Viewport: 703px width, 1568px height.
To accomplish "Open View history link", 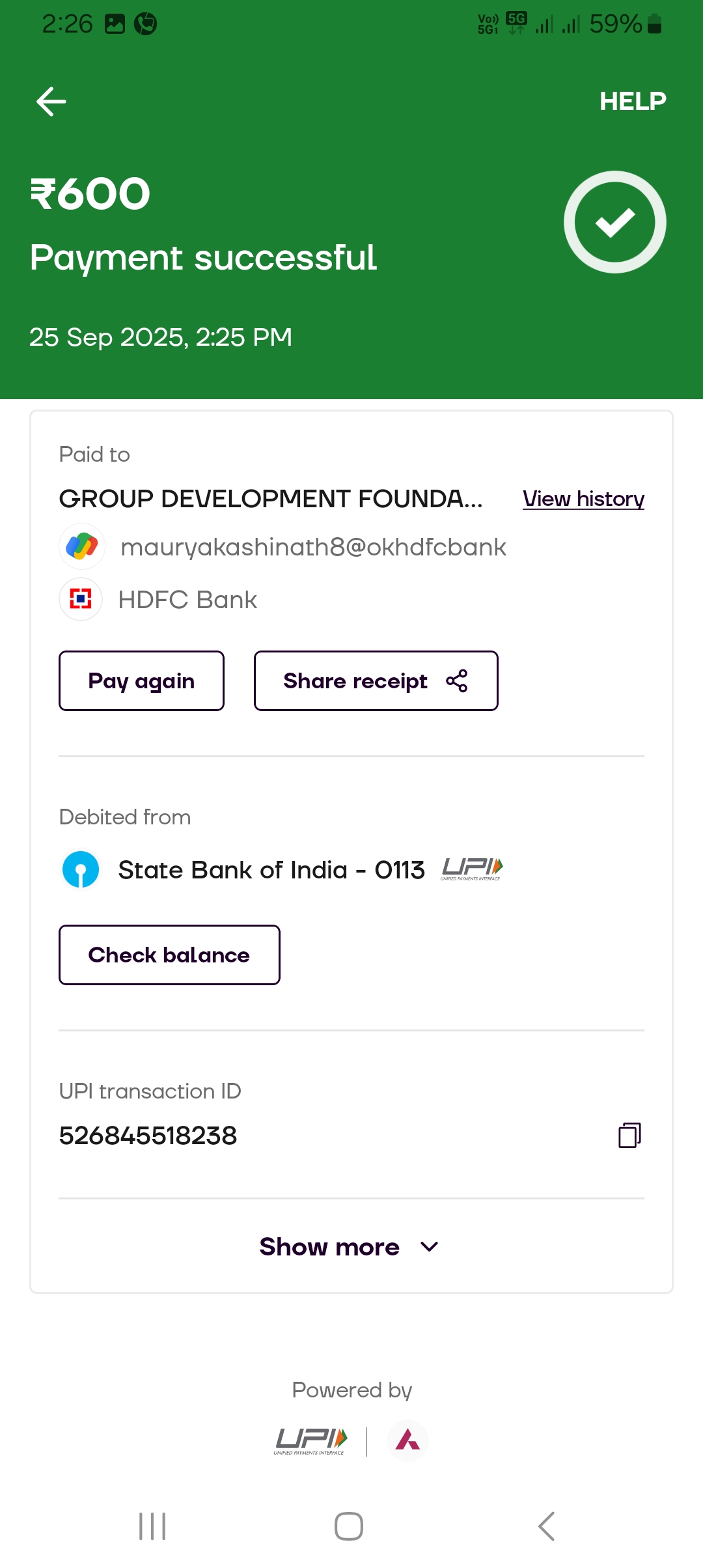I will (583, 499).
